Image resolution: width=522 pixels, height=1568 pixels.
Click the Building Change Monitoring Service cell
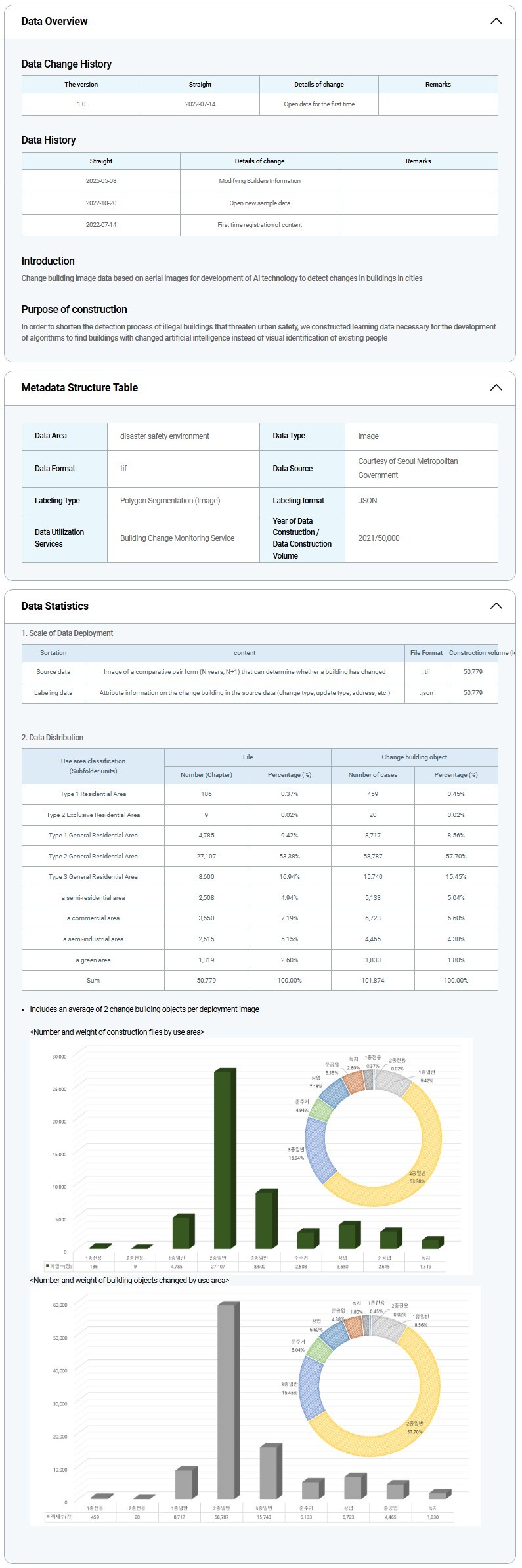[177, 538]
